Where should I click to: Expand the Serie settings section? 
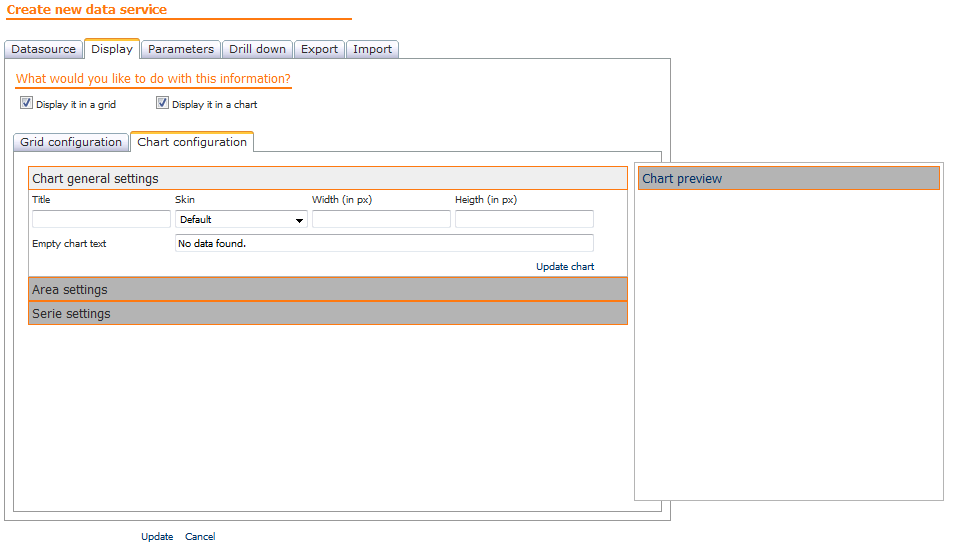328,313
